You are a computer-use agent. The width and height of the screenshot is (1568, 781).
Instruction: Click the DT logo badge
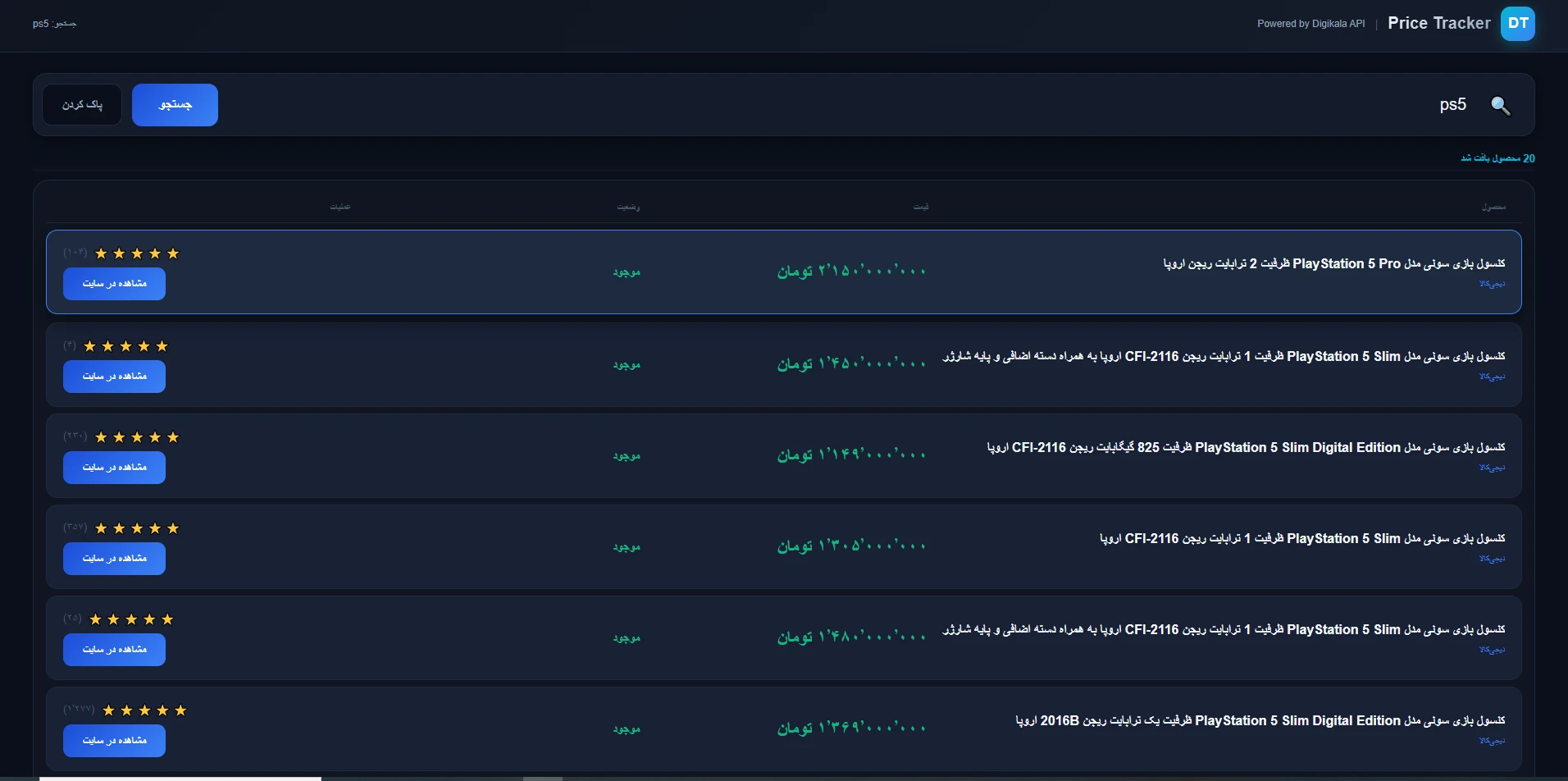1517,24
